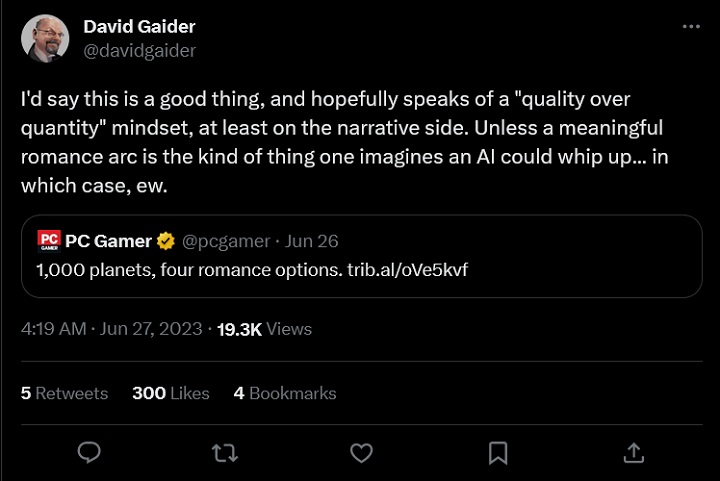Bookmark this tweet with the bookmark icon

click(x=497, y=453)
